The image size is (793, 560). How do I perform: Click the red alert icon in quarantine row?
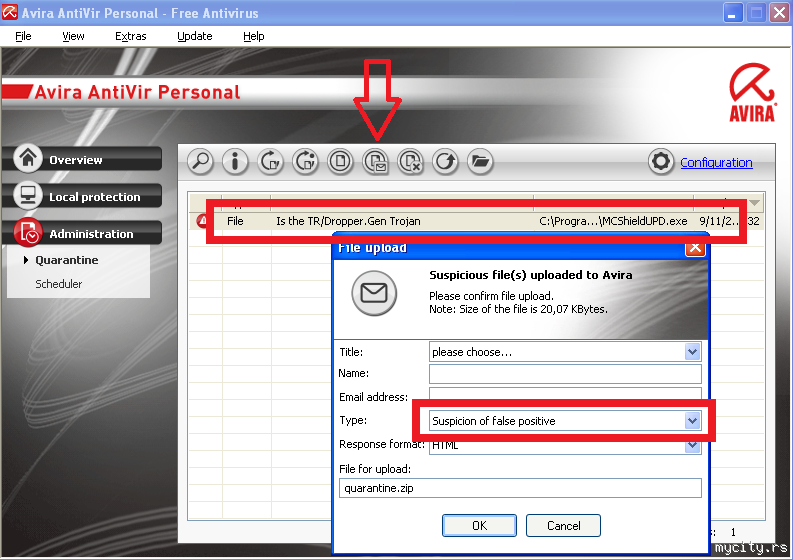(x=202, y=221)
